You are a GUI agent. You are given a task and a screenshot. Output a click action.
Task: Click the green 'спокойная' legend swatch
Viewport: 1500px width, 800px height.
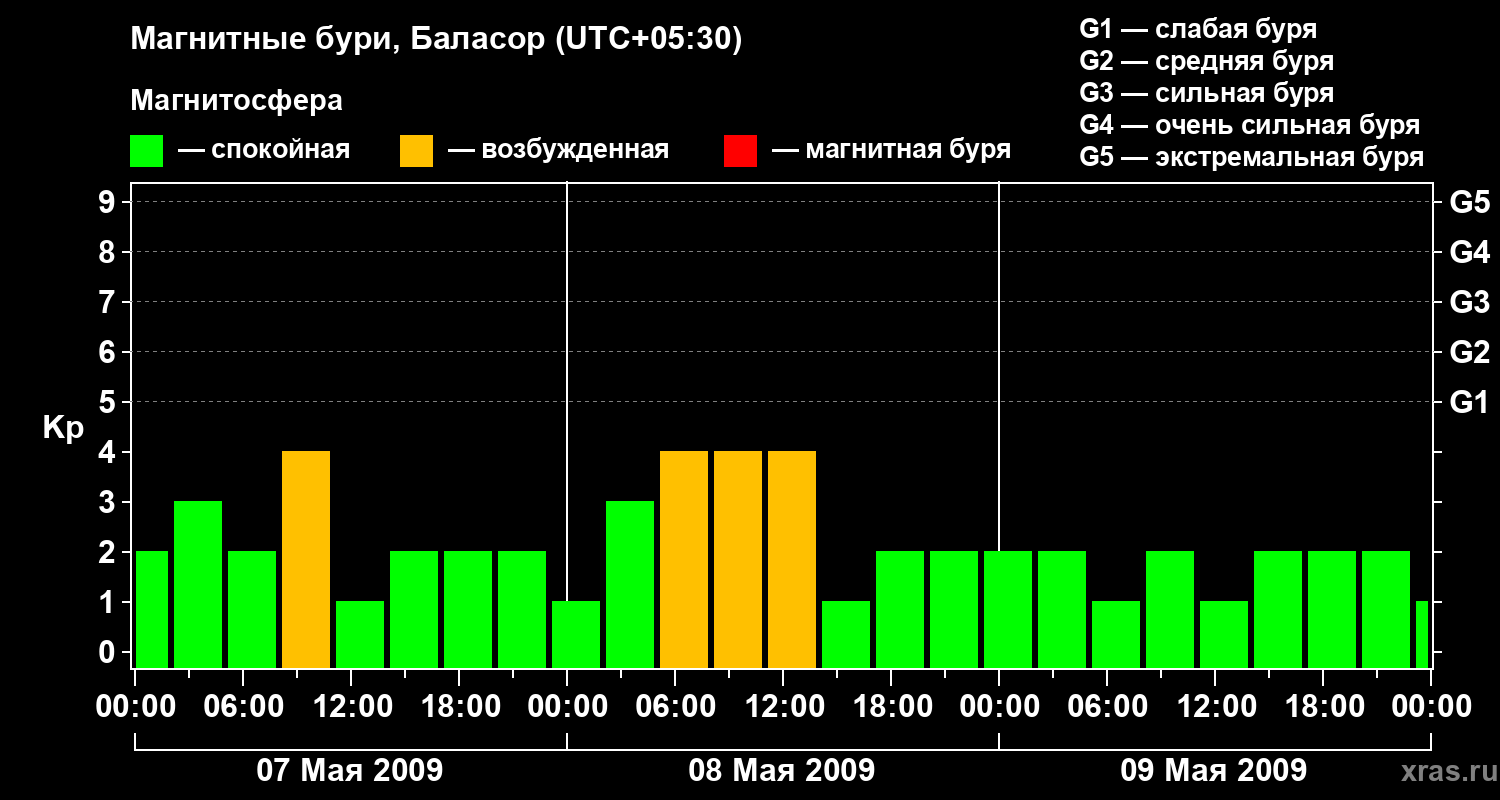click(146, 151)
